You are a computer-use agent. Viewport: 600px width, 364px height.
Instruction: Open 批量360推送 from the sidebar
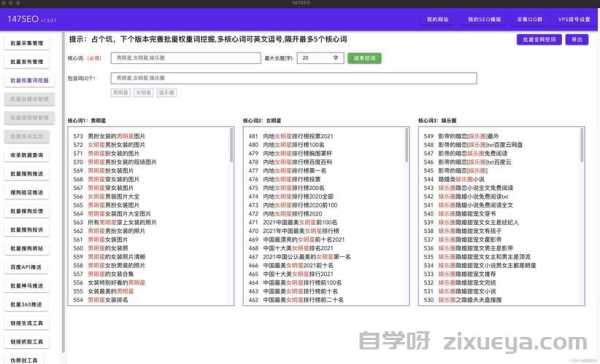pyautogui.click(x=27, y=305)
